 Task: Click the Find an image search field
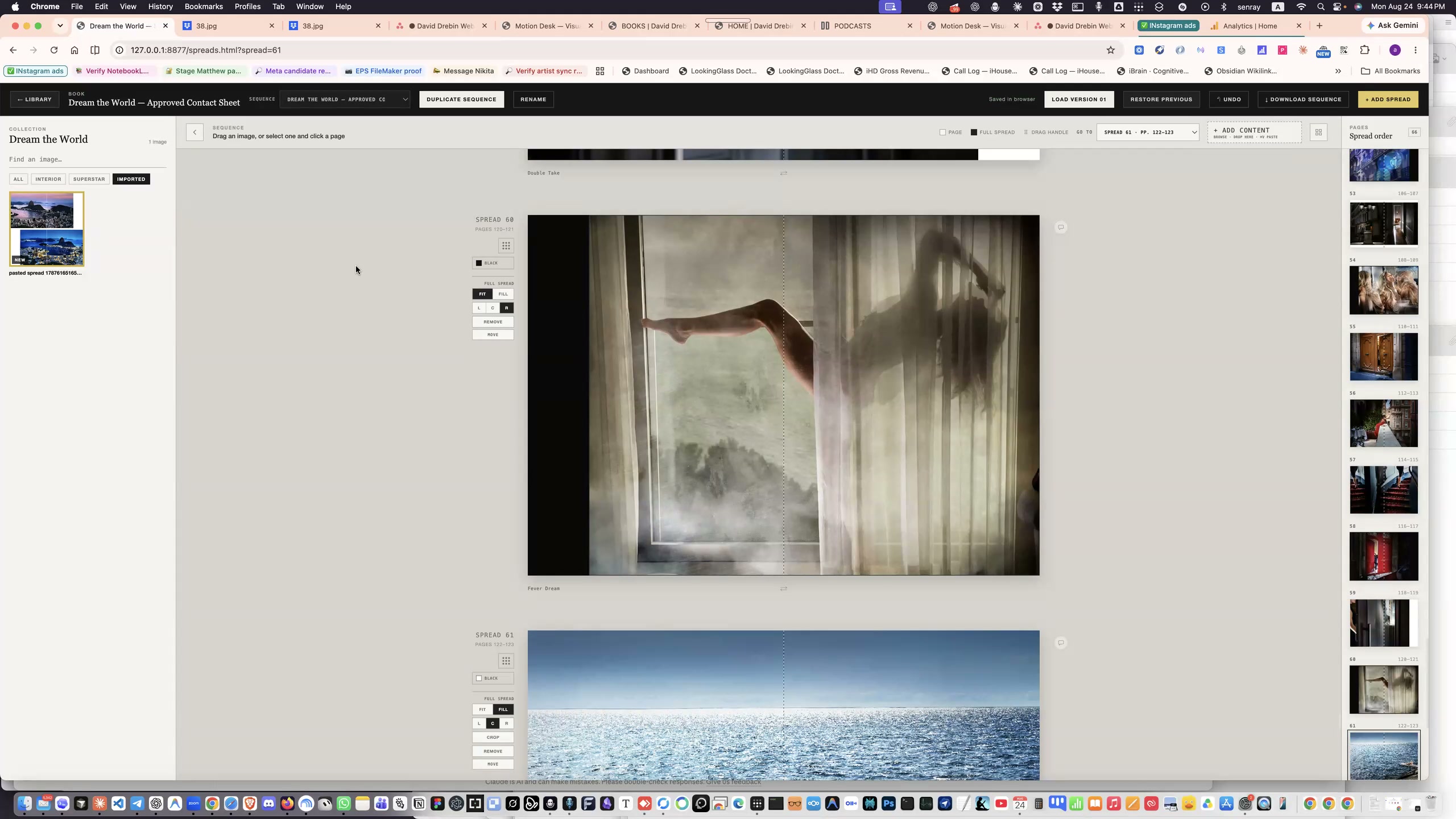click(x=88, y=159)
